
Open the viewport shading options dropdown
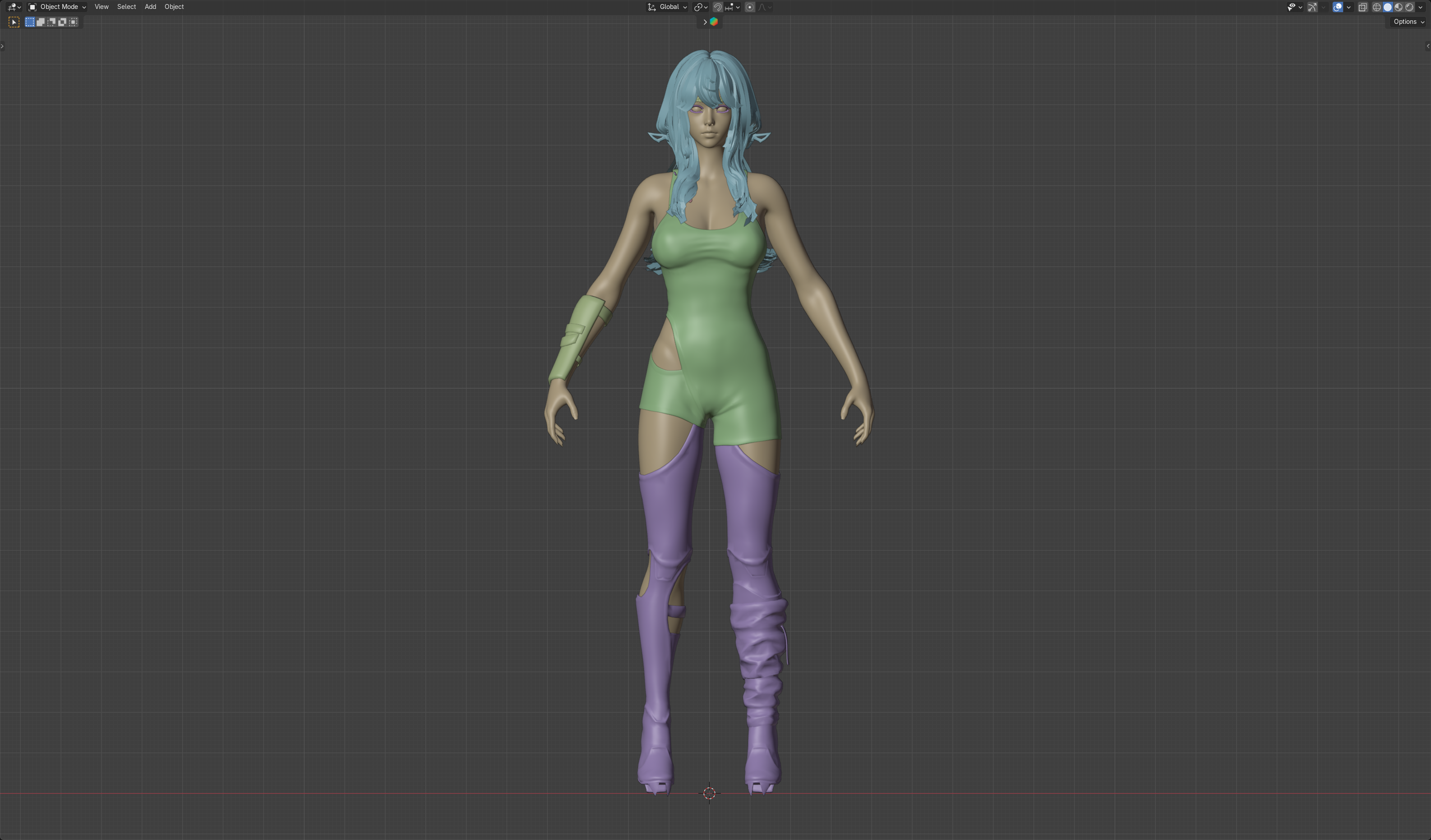[1420, 7]
